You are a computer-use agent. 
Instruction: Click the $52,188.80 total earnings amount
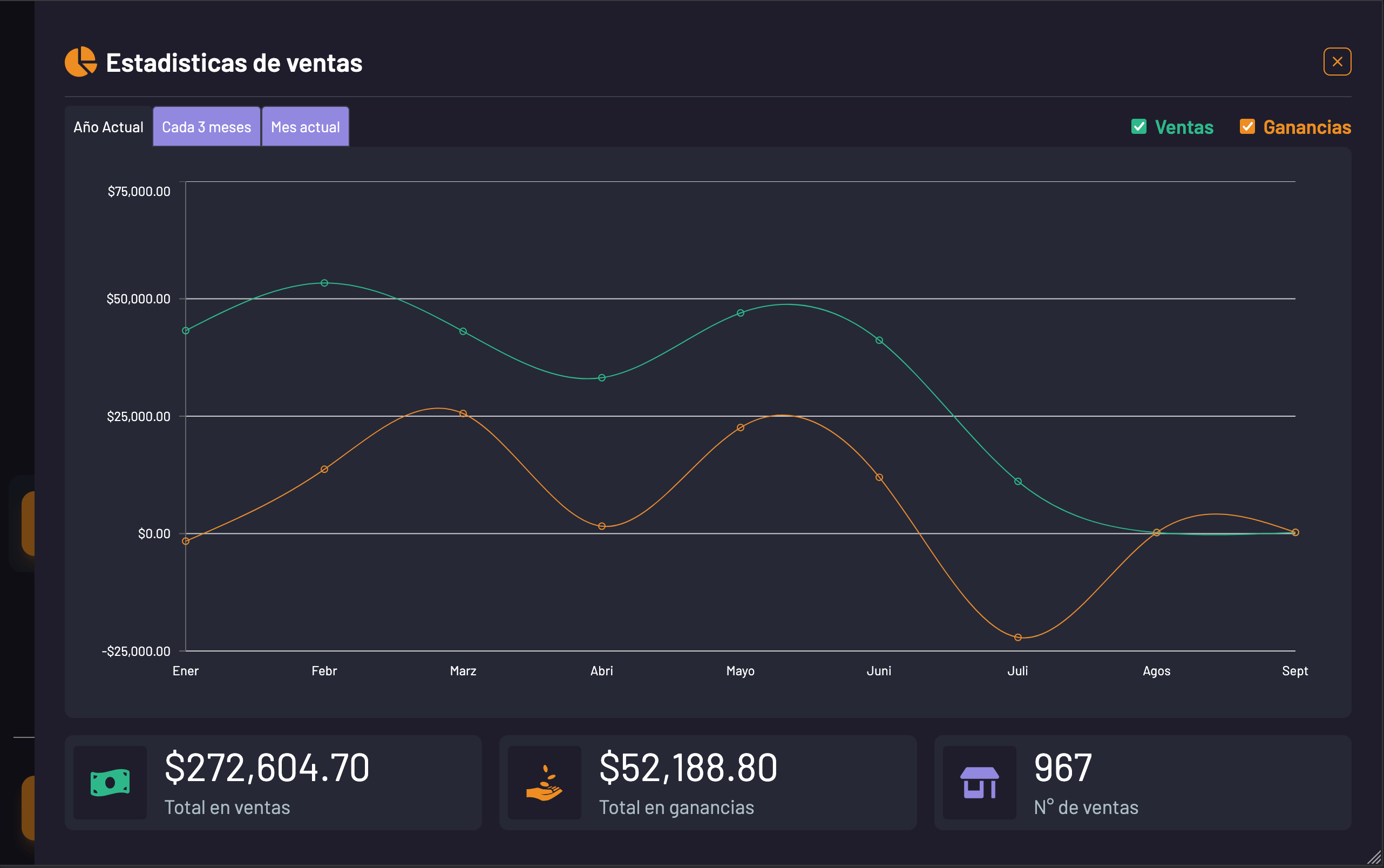[x=688, y=768]
